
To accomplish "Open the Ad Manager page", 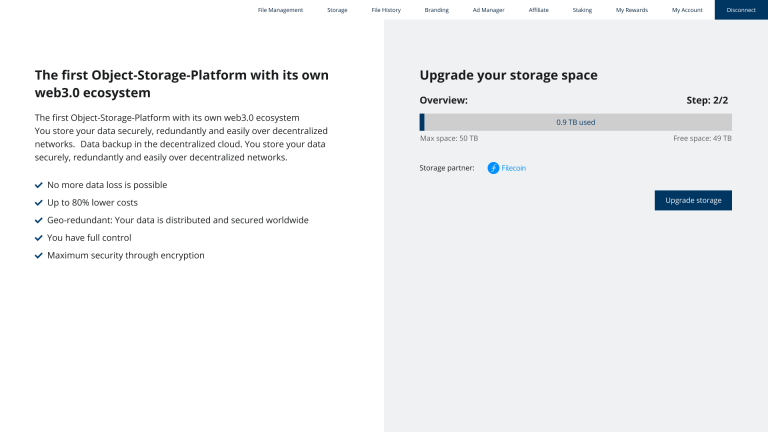I will [488, 10].
